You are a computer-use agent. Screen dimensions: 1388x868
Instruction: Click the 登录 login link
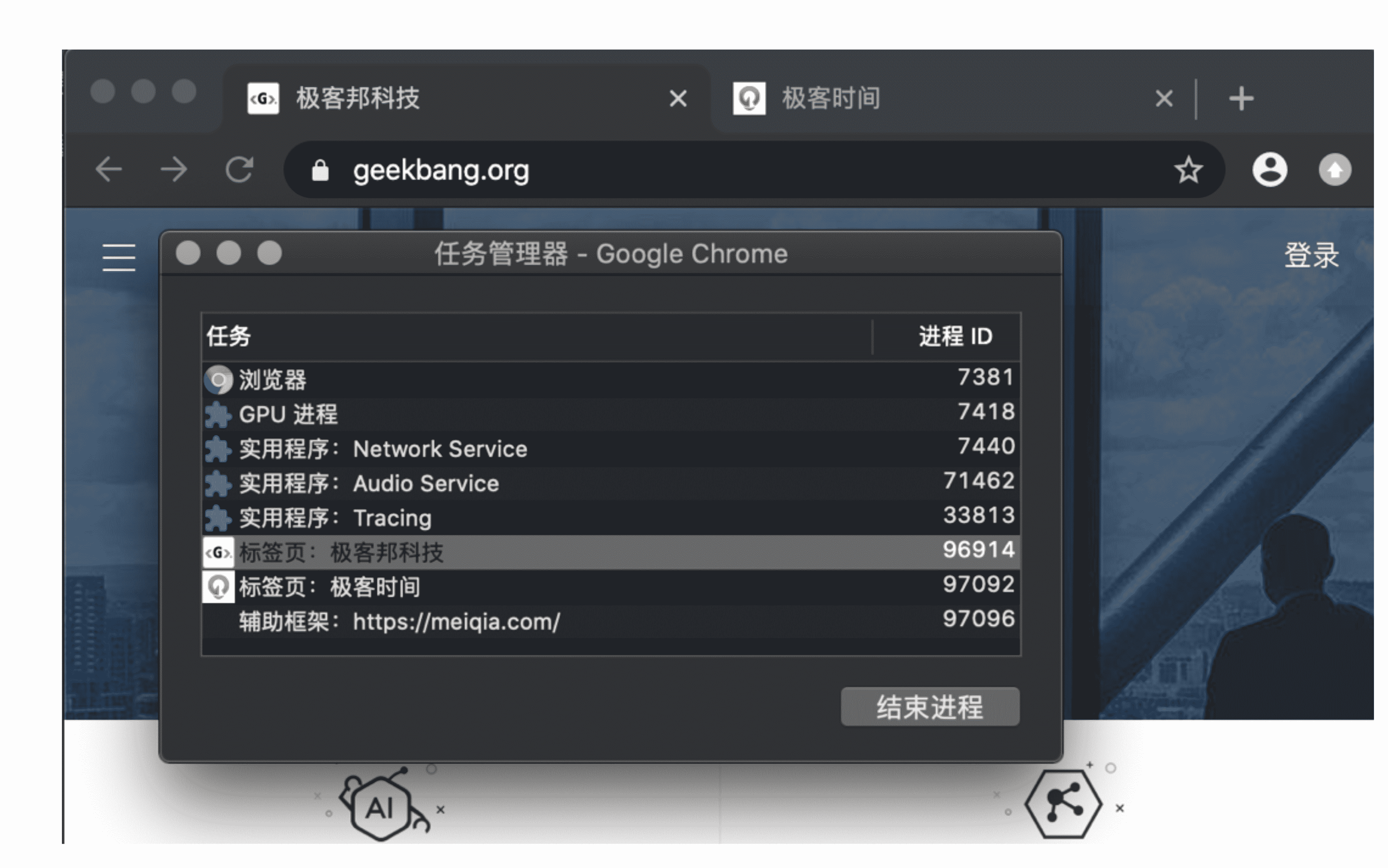pyautogui.click(x=1311, y=255)
